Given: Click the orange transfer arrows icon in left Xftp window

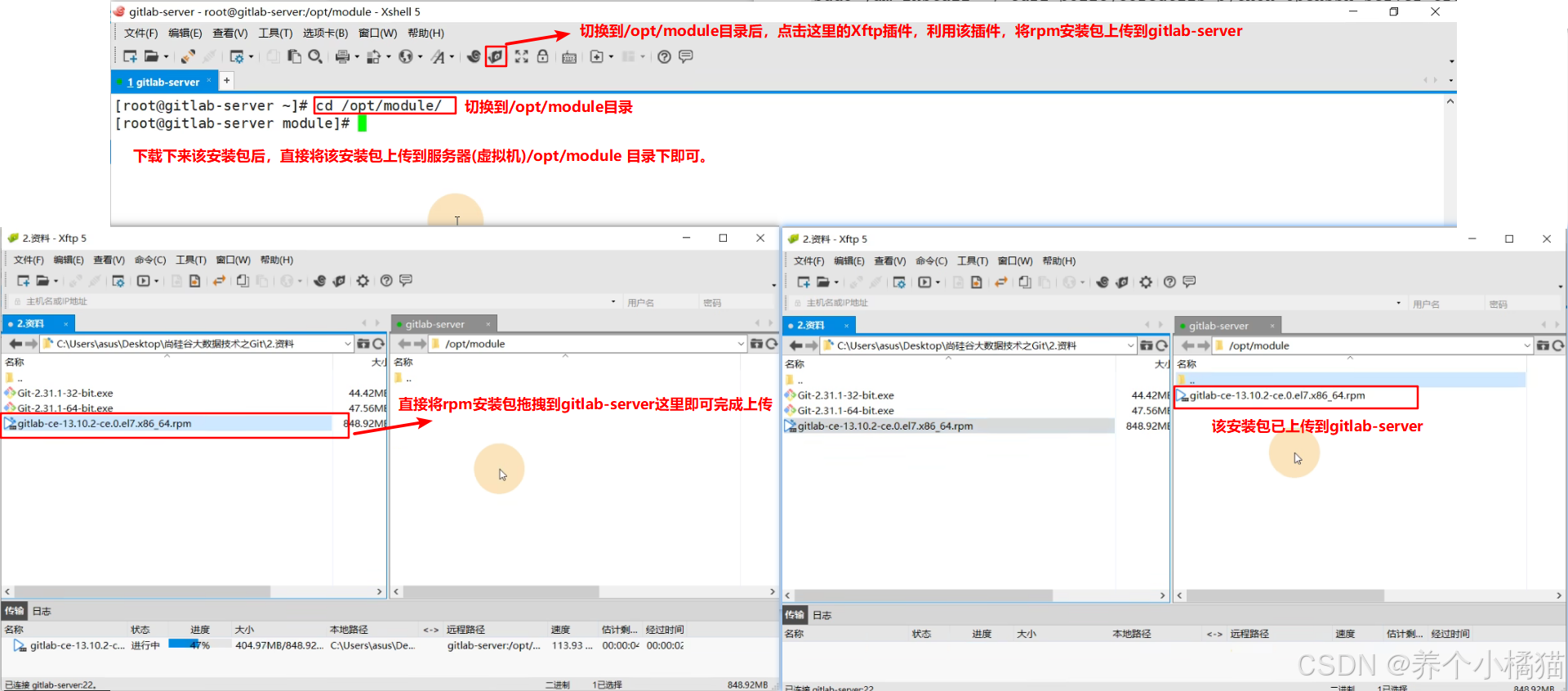Looking at the screenshot, I should tap(219, 281).
